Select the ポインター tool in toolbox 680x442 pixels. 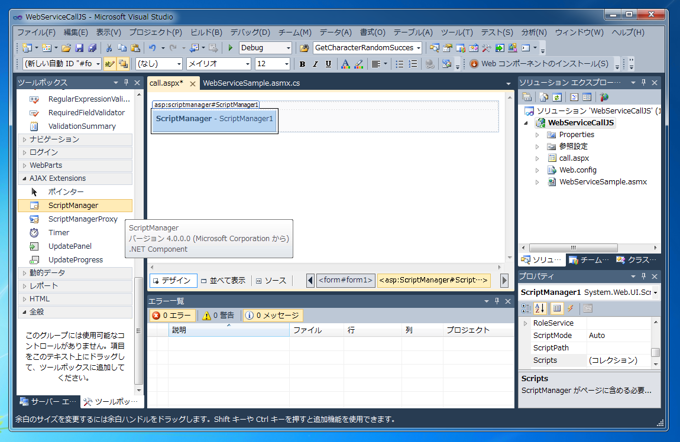tap(75, 192)
